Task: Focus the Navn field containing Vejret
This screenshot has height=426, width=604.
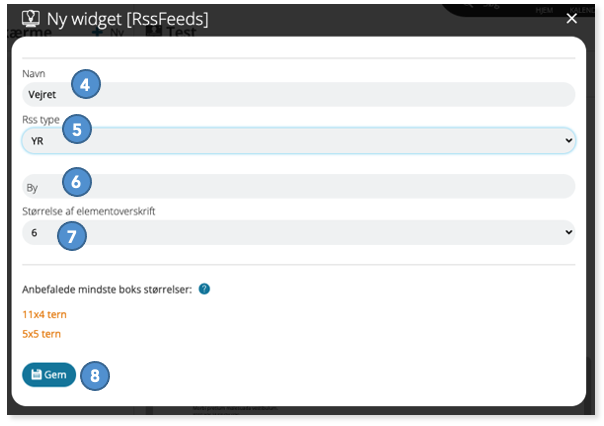Action: [299, 94]
